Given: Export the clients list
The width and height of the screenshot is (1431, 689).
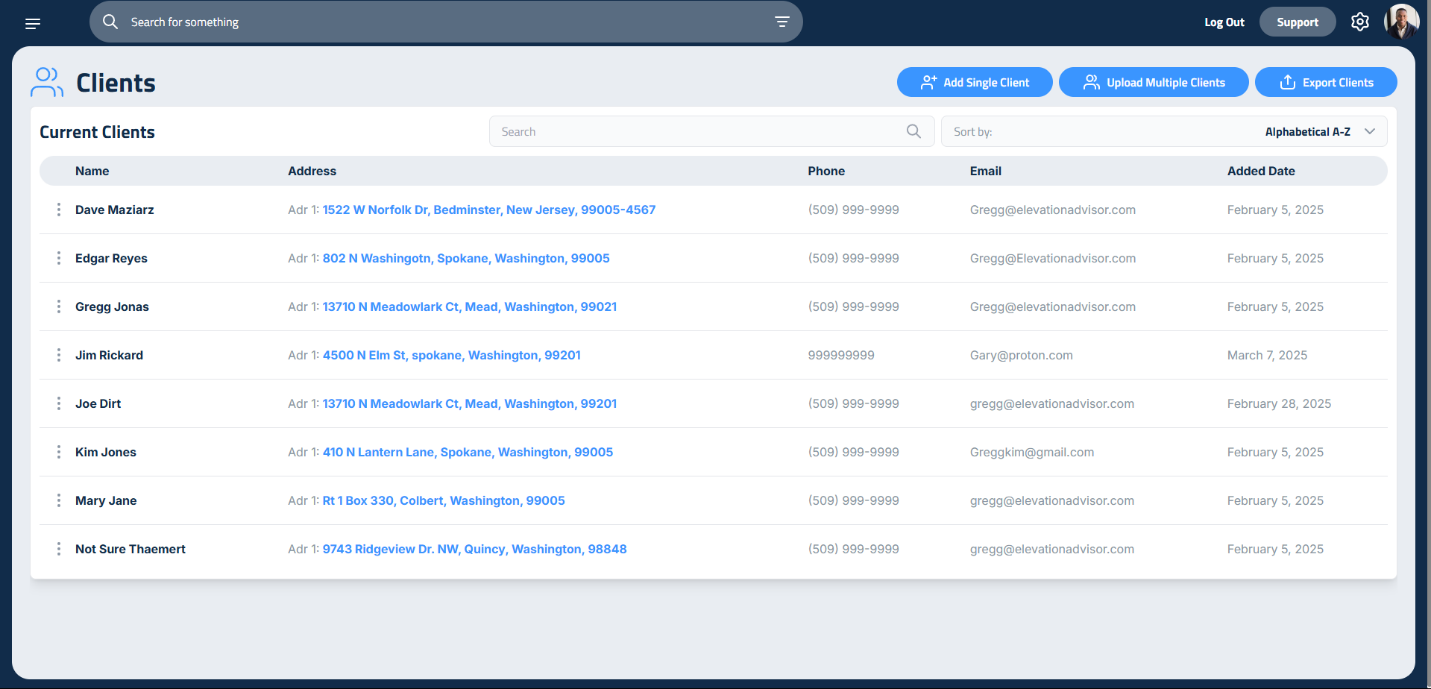Looking at the screenshot, I should pyautogui.click(x=1325, y=83).
